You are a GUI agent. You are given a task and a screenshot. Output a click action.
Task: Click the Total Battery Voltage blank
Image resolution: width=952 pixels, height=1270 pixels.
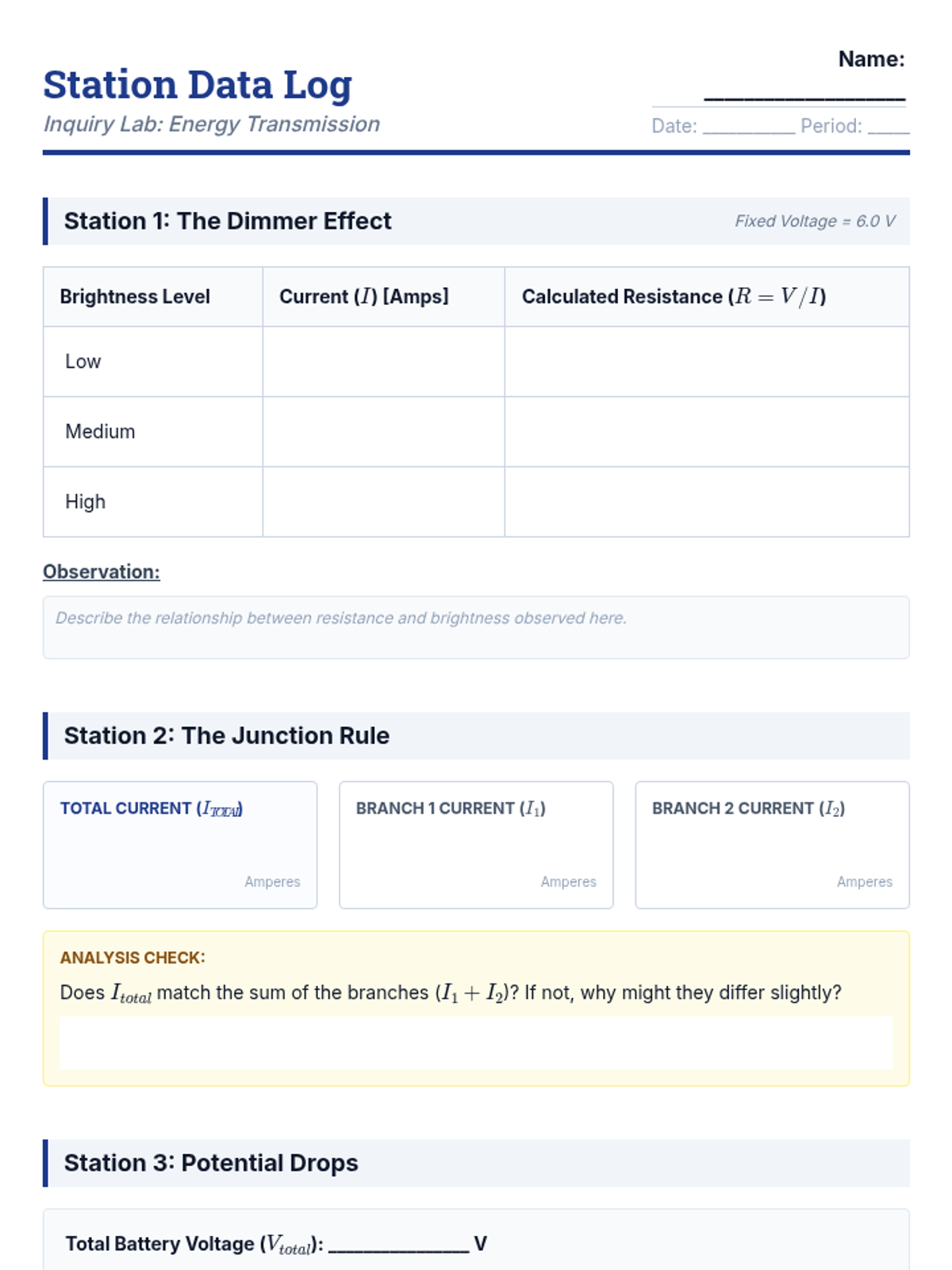click(398, 1243)
